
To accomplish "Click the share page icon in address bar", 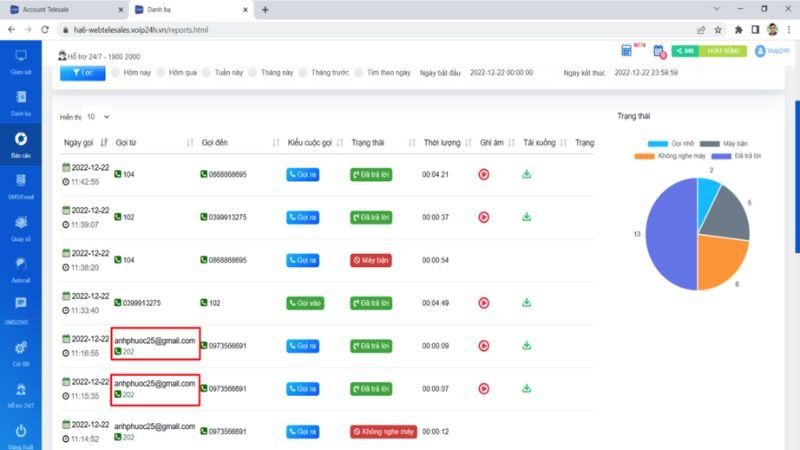I will (701, 30).
